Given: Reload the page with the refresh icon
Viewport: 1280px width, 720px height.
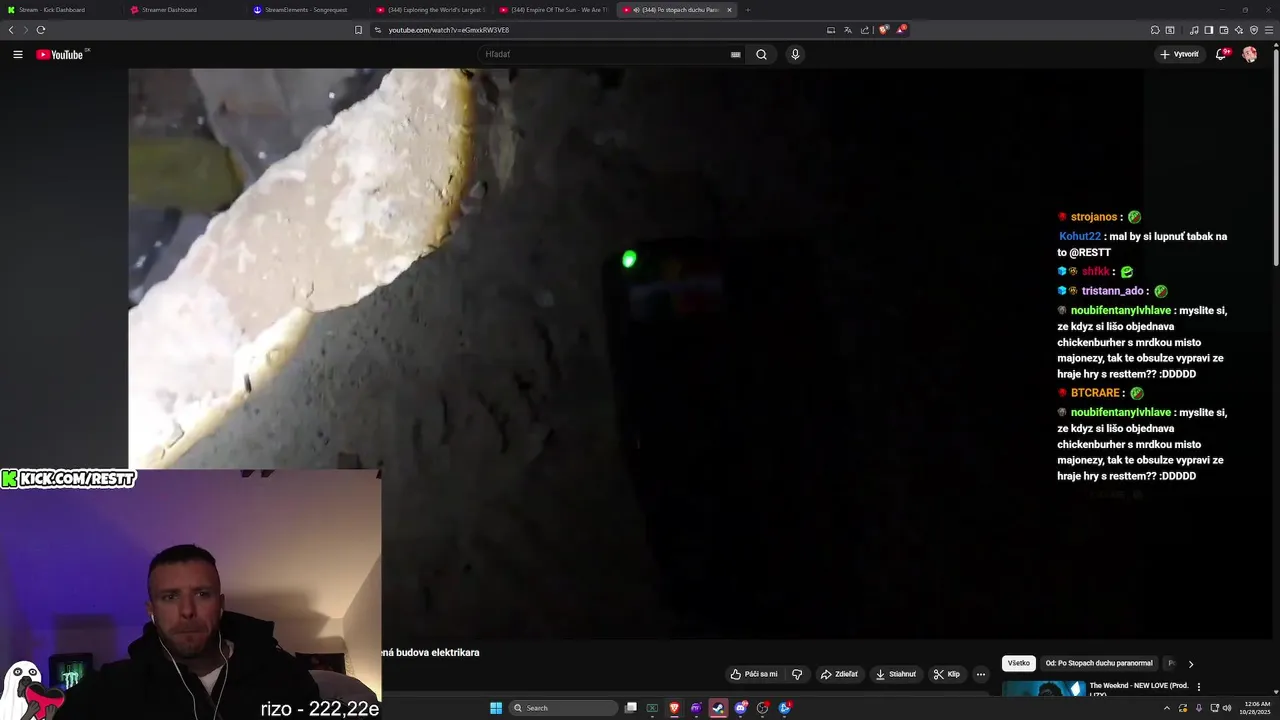Looking at the screenshot, I should coord(41,30).
